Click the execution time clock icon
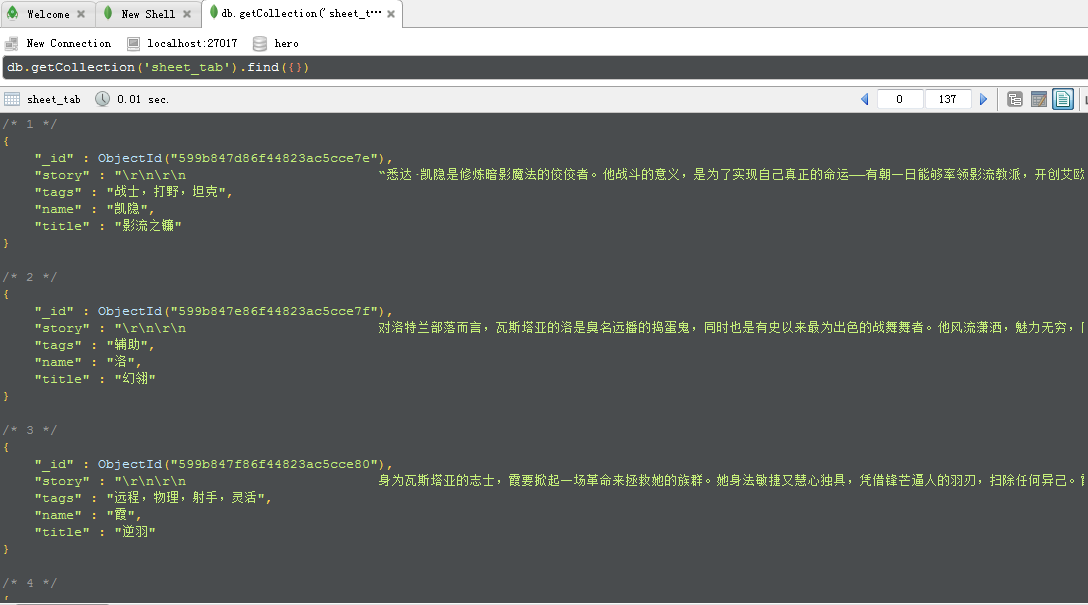The width and height of the screenshot is (1088, 605). (103, 98)
